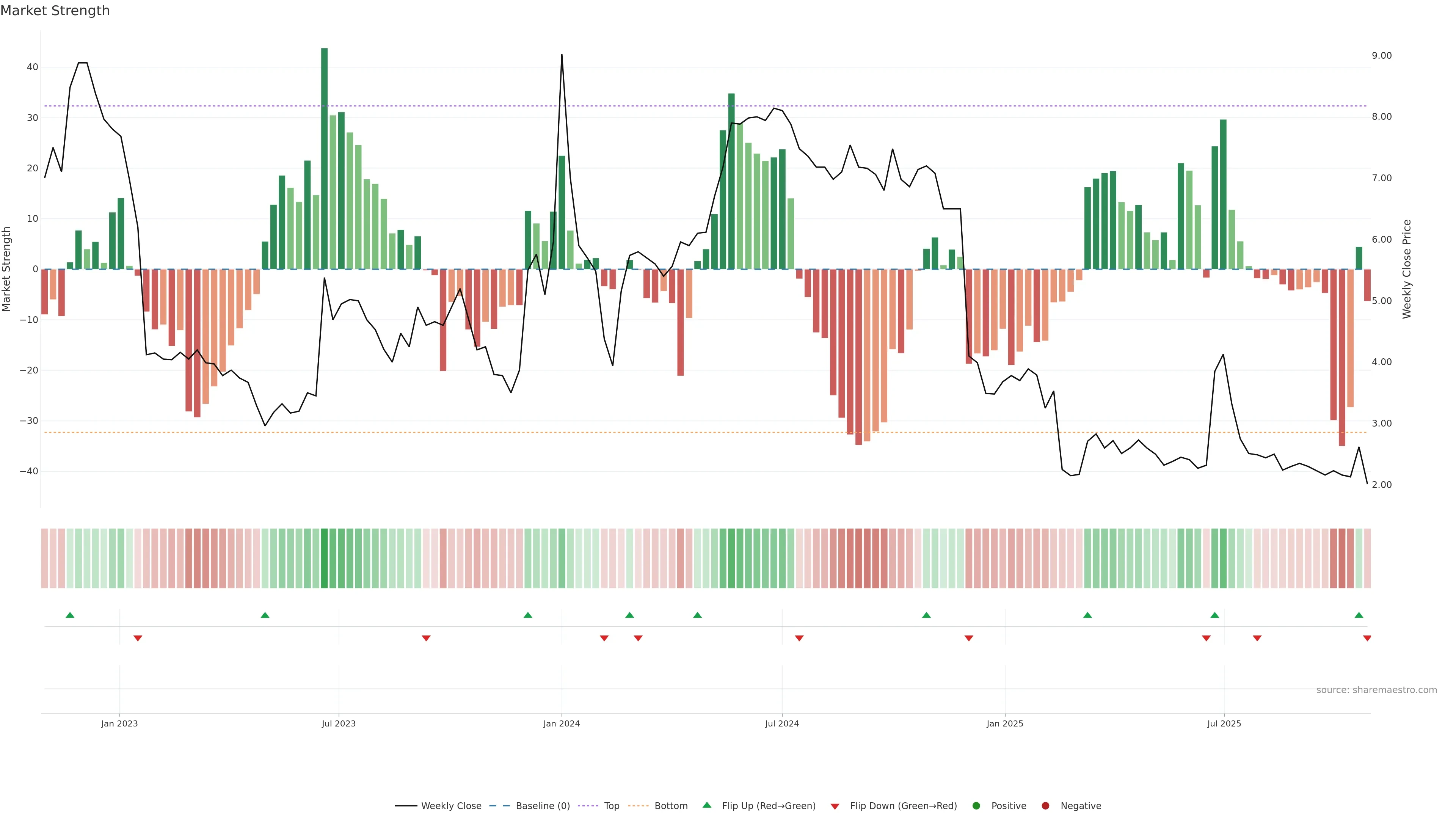Viewport: 1456px width, 819px height.
Task: Click the Weekly Close Price axis title
Action: click(x=1407, y=269)
